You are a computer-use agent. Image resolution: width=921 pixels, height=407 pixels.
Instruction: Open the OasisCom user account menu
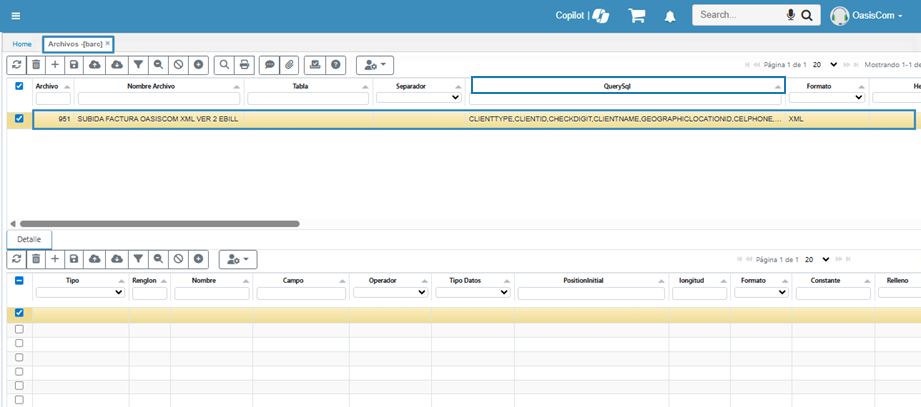[x=866, y=16]
